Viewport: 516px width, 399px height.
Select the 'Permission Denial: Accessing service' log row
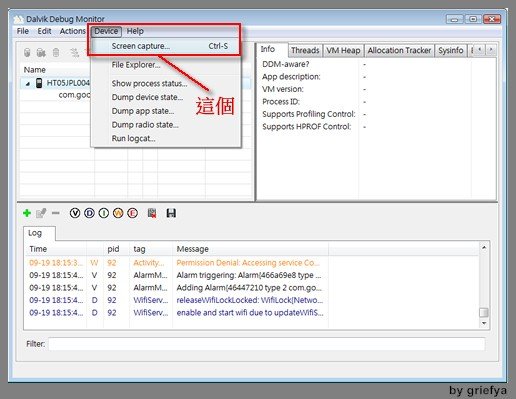[x=252, y=263]
